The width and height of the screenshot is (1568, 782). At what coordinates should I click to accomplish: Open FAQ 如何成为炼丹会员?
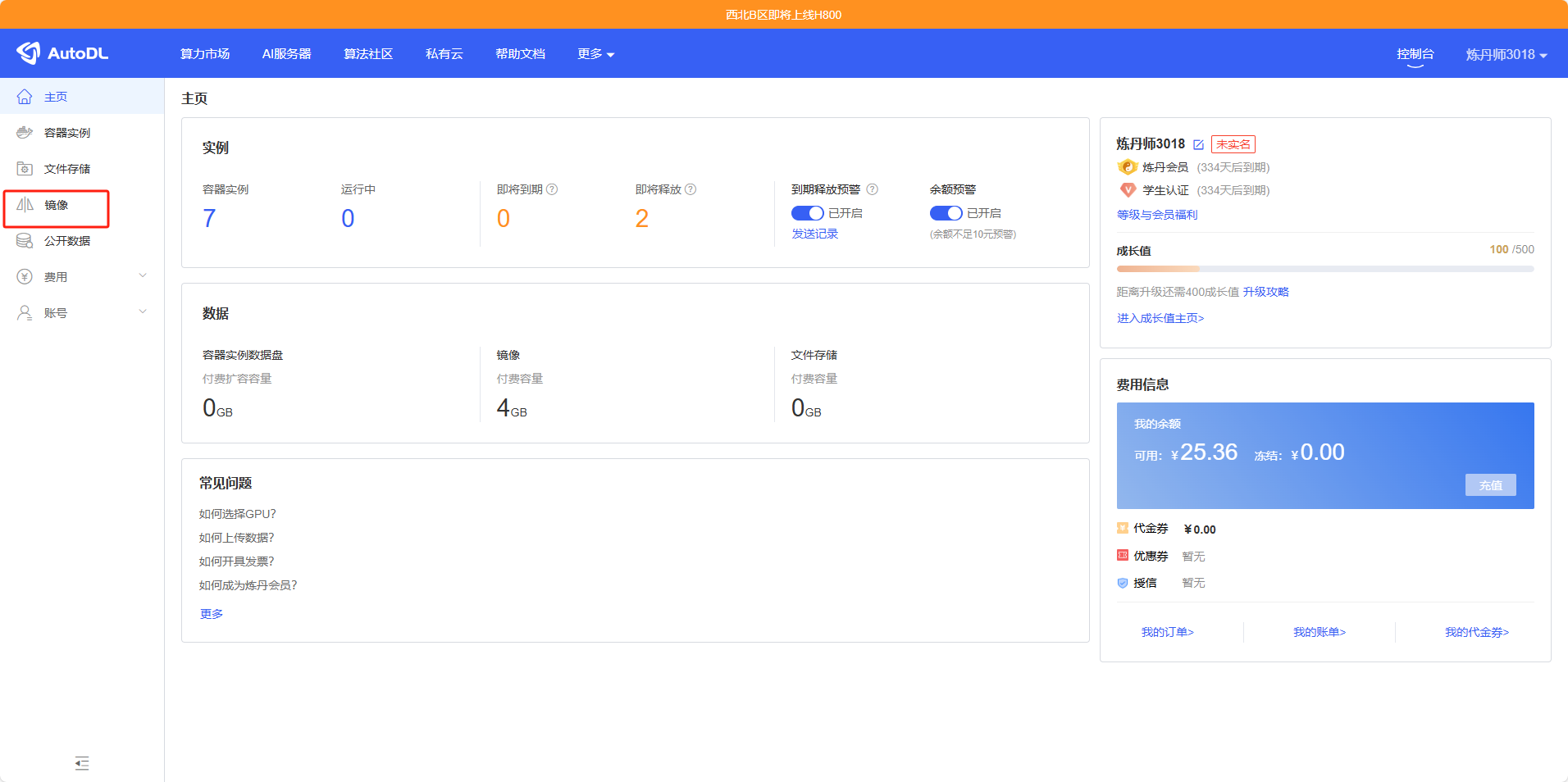(248, 585)
